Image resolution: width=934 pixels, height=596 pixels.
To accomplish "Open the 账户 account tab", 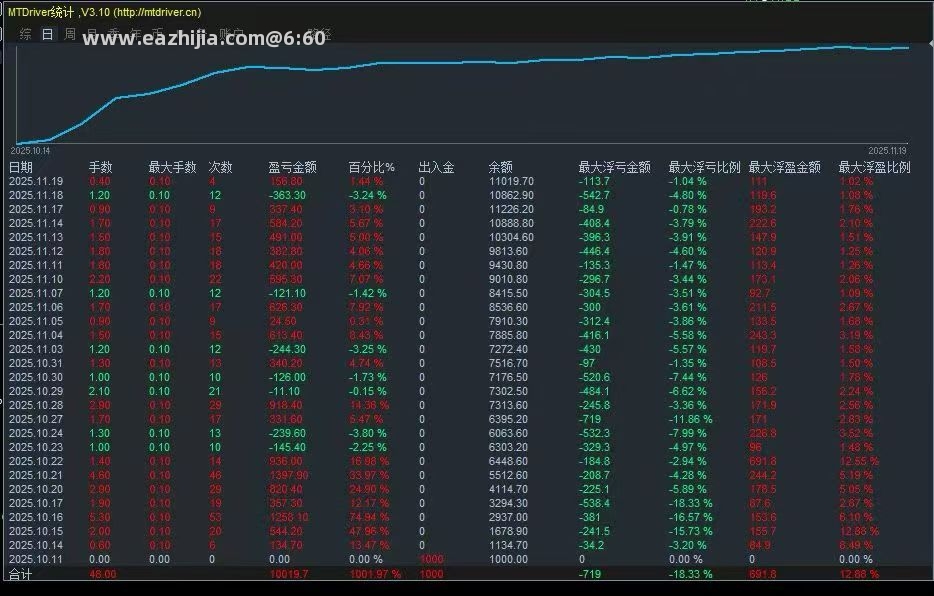I will pos(231,35).
